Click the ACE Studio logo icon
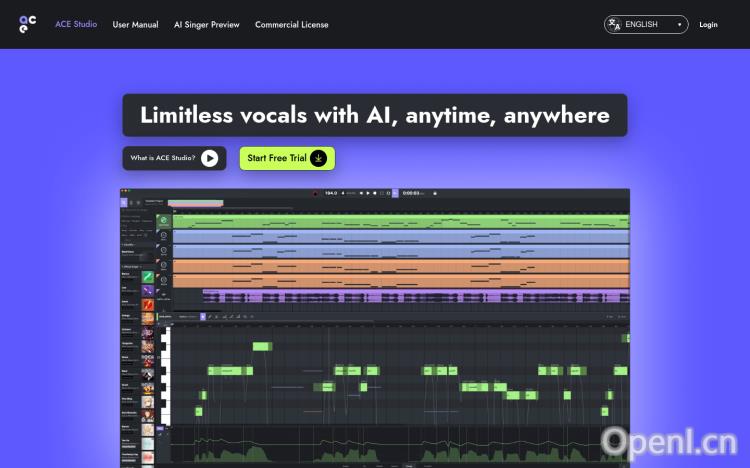Viewport: 750px width, 468px height. (x=27, y=24)
